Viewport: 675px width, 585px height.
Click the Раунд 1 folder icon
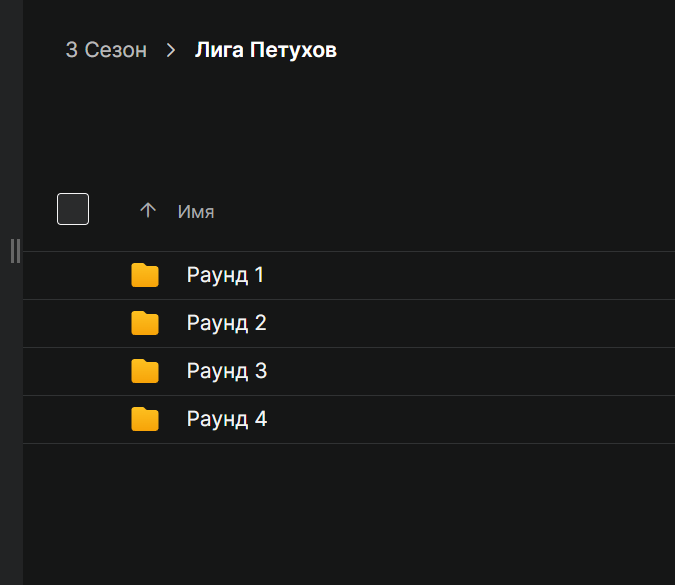[145, 275]
